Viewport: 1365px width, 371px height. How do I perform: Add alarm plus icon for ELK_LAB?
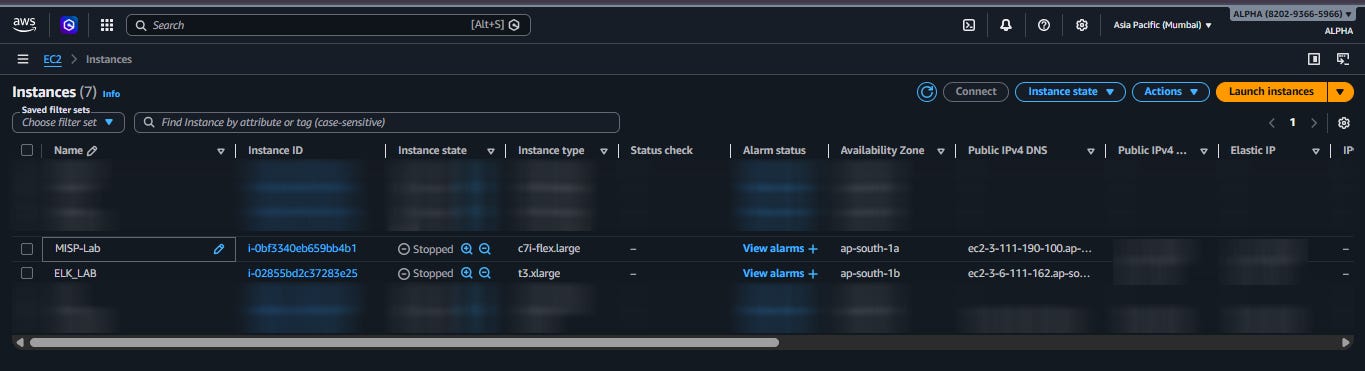point(813,273)
